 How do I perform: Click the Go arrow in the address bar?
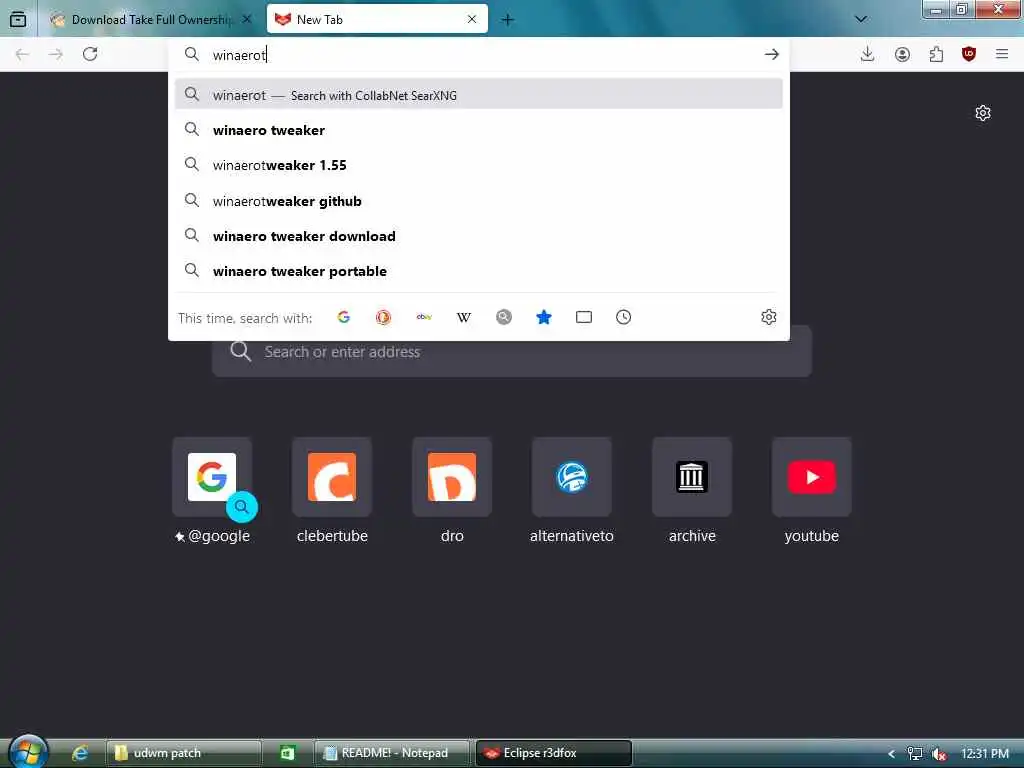[x=771, y=54]
